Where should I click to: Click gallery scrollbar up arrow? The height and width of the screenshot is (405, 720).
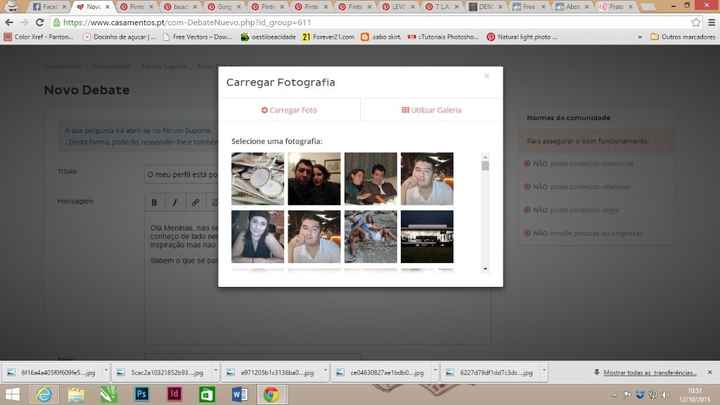point(485,156)
